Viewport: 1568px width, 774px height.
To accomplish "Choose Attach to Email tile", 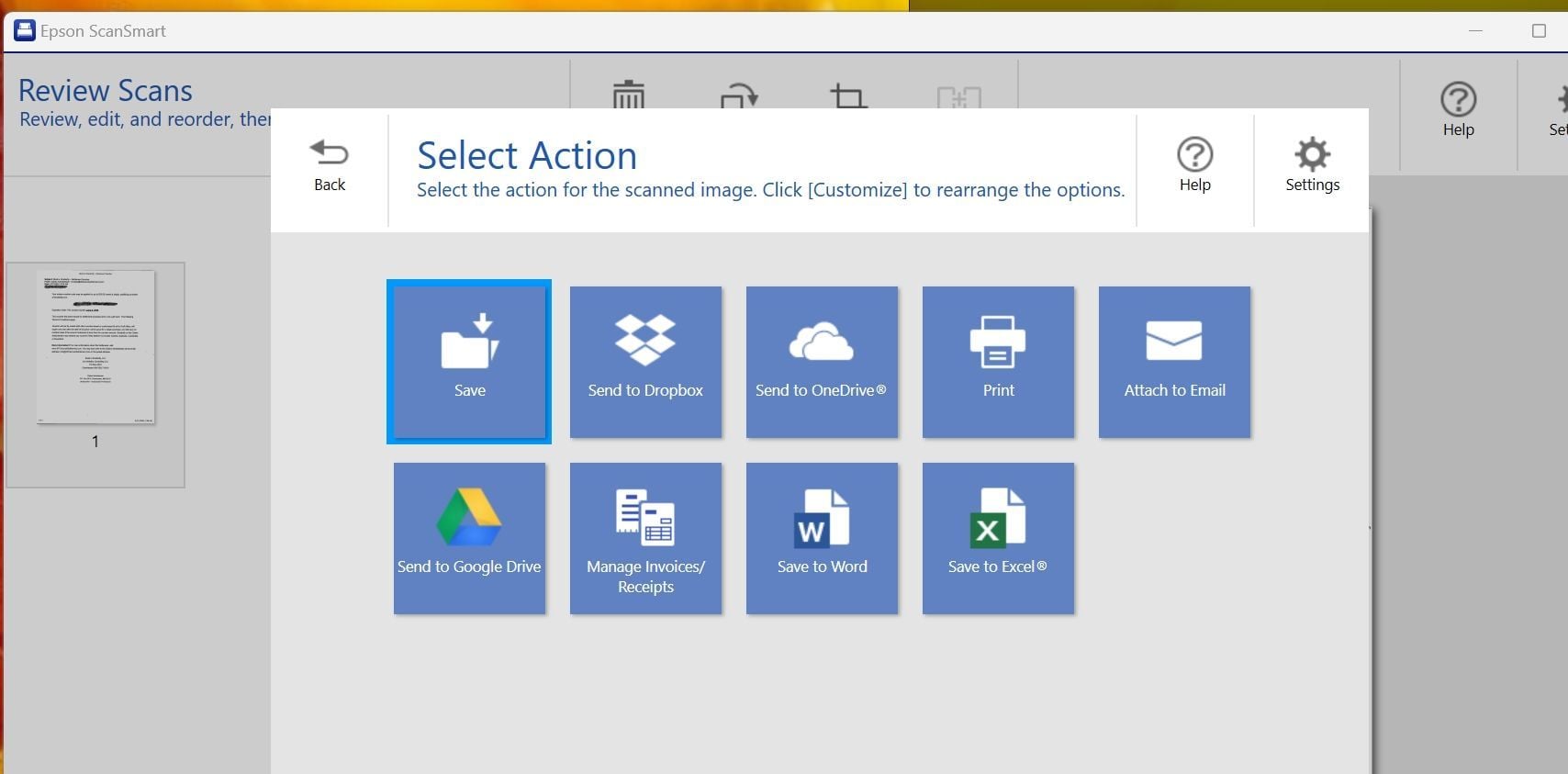I will [1174, 362].
